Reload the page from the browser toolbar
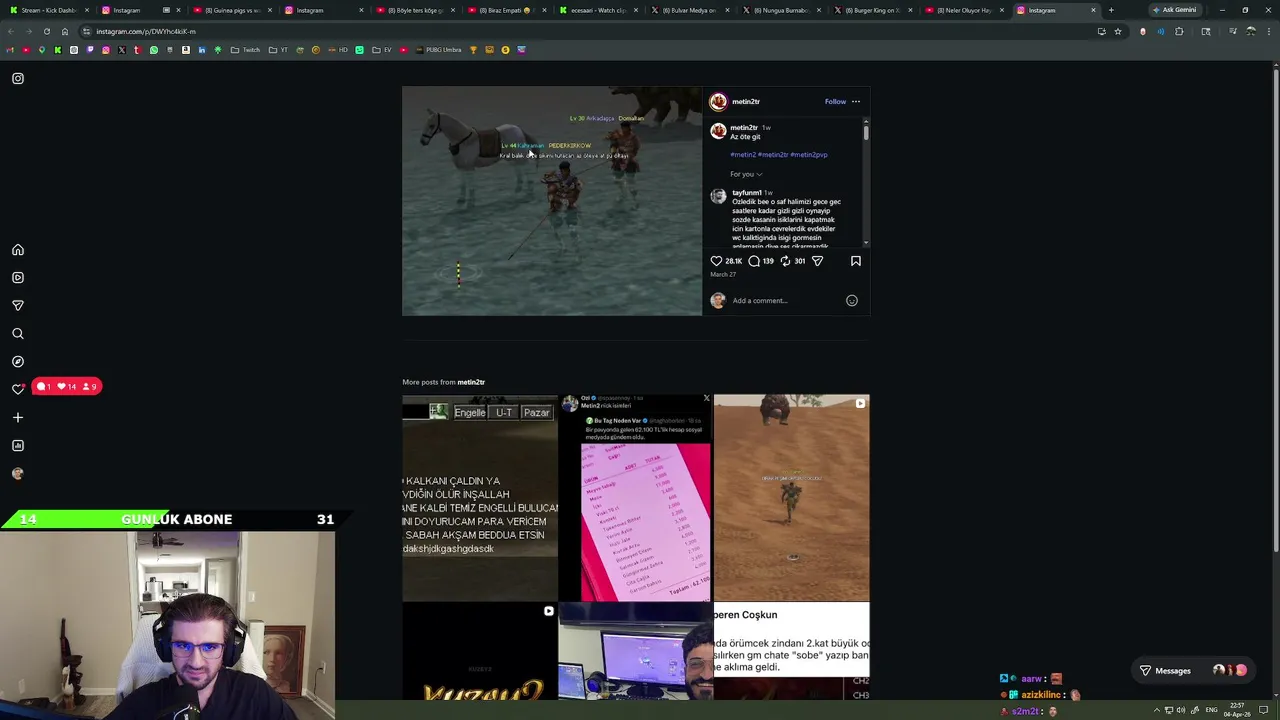The image size is (1280, 720). [46, 31]
